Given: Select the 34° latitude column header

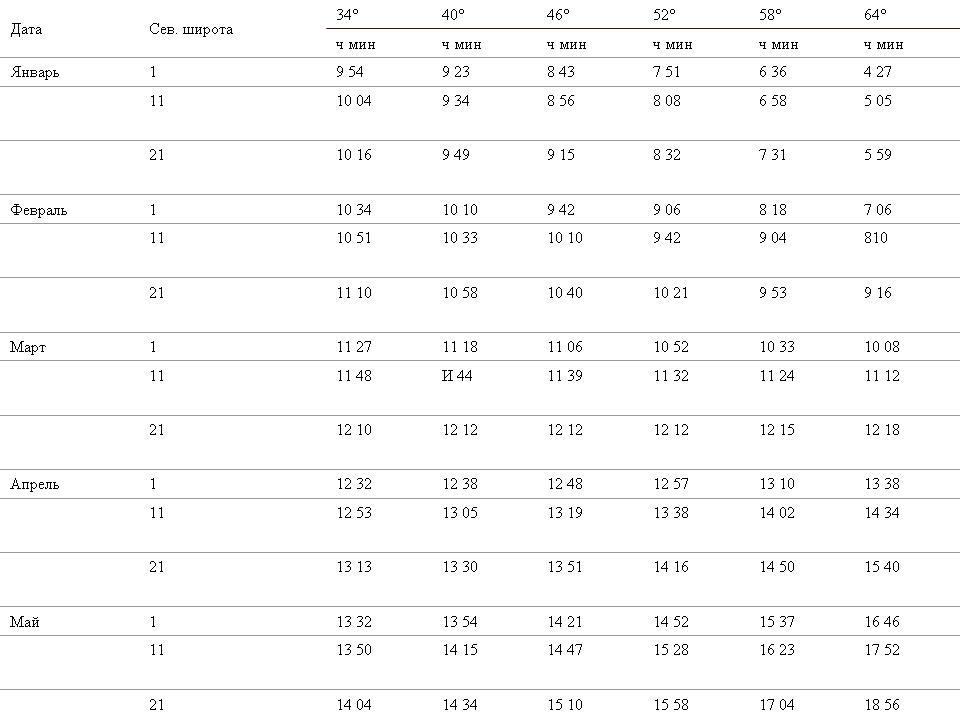Looking at the screenshot, I should tap(347, 15).
